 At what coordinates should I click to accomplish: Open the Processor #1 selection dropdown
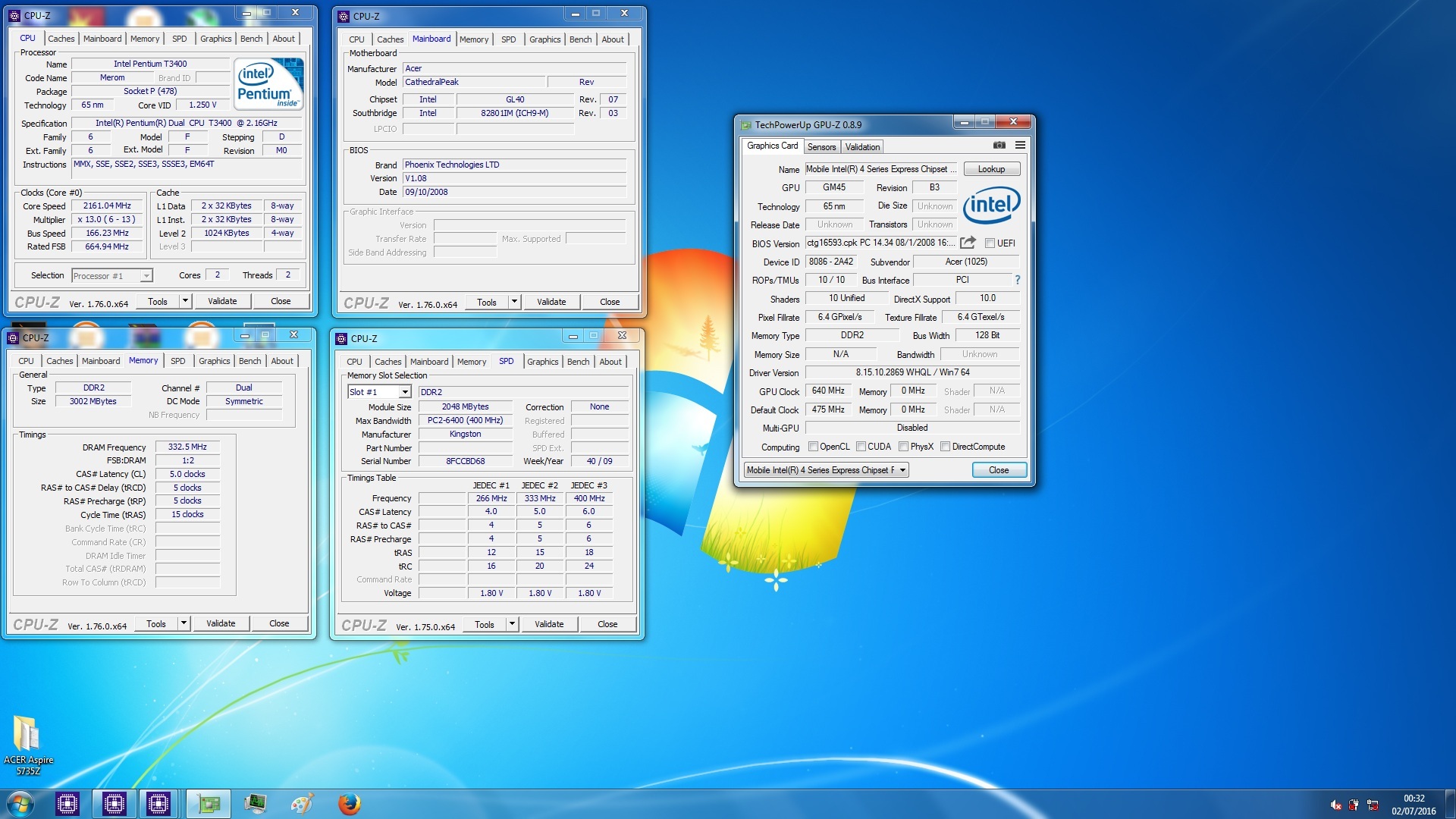(x=146, y=276)
